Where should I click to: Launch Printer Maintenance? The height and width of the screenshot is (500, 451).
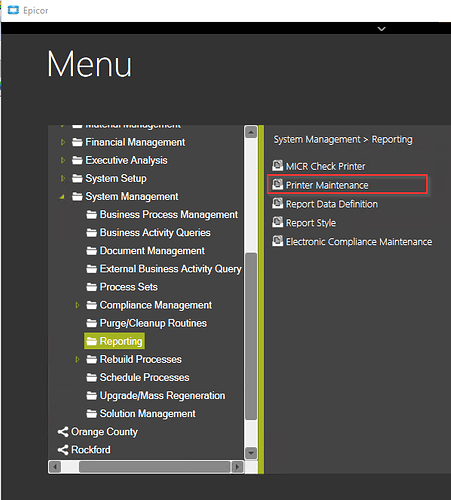coord(327,185)
